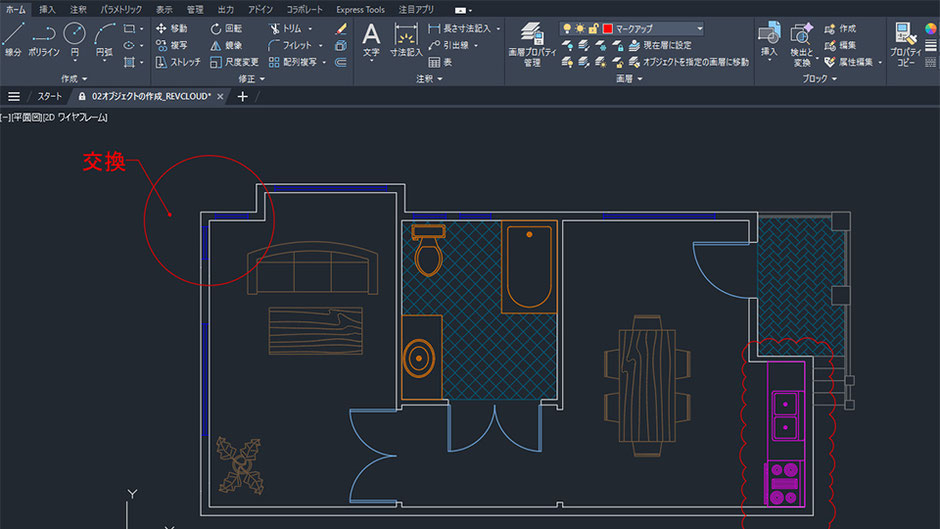Activate the トリム (Trim) command
The image size is (940, 529).
285,28
